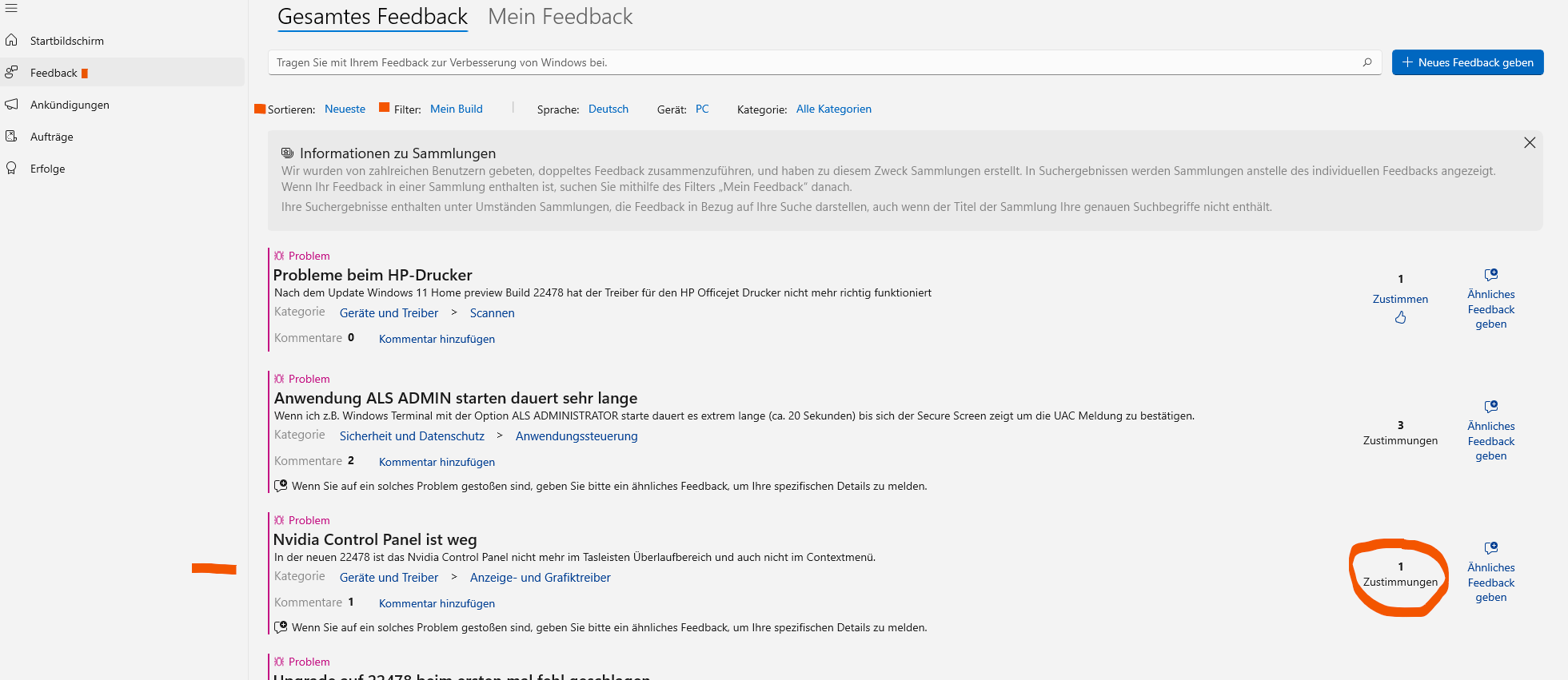Click the Scannen category link

(492, 313)
